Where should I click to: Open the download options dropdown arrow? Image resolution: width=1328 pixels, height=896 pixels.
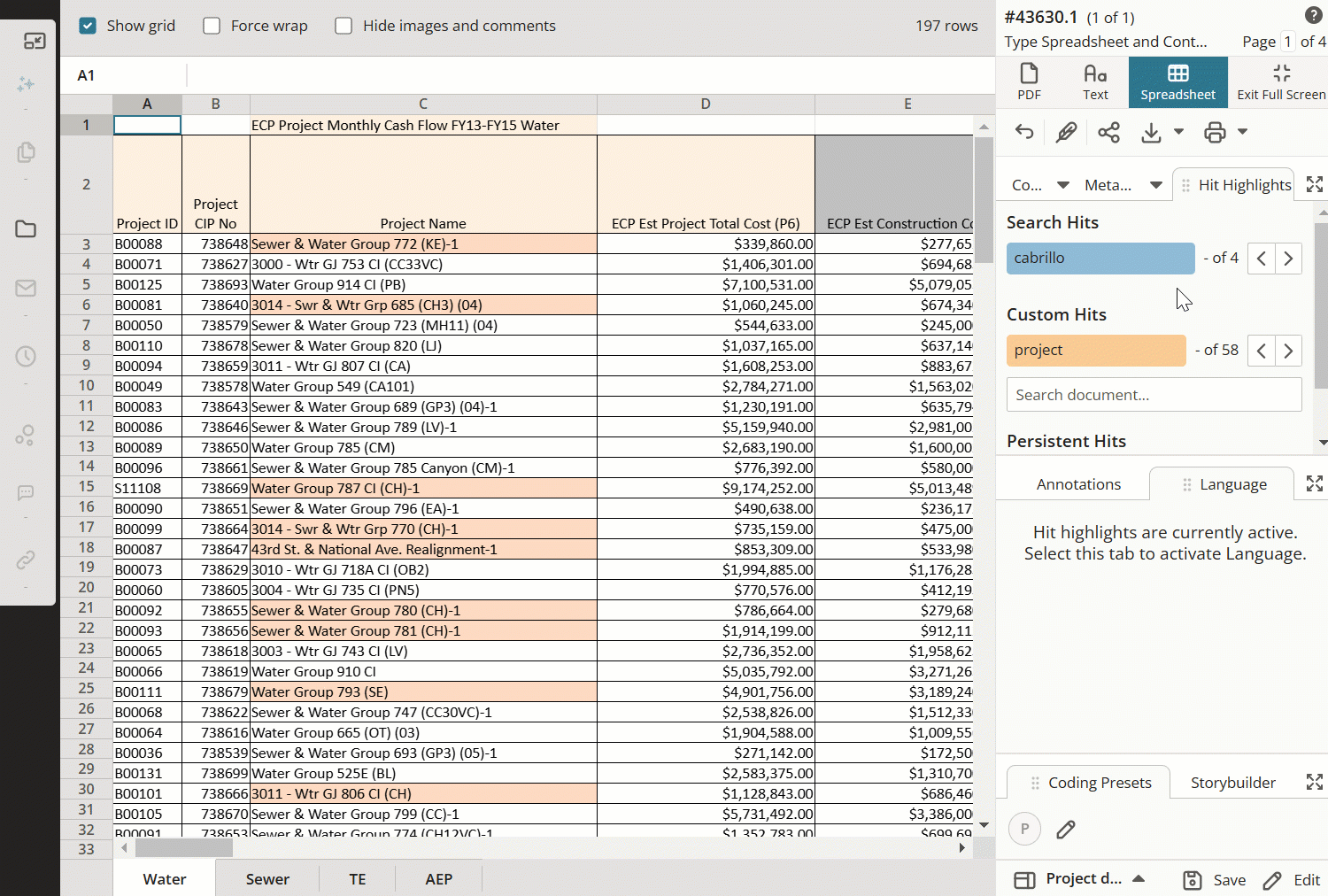(x=1178, y=132)
